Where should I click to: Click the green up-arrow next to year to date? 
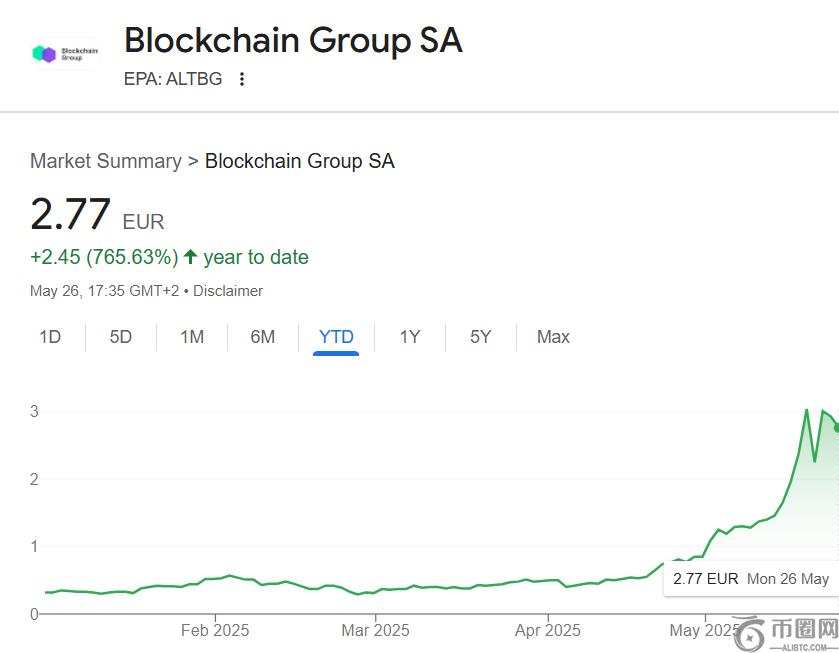(191, 257)
